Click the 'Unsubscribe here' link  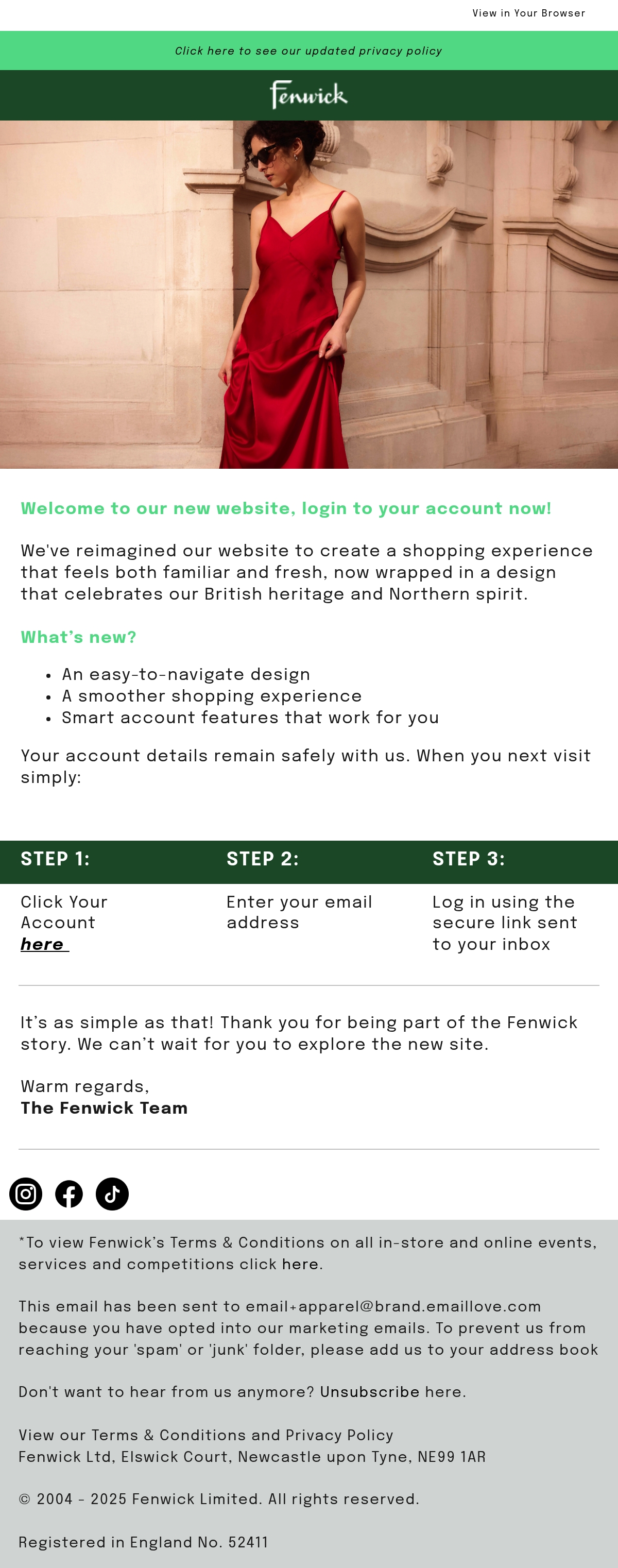[x=391, y=1392]
